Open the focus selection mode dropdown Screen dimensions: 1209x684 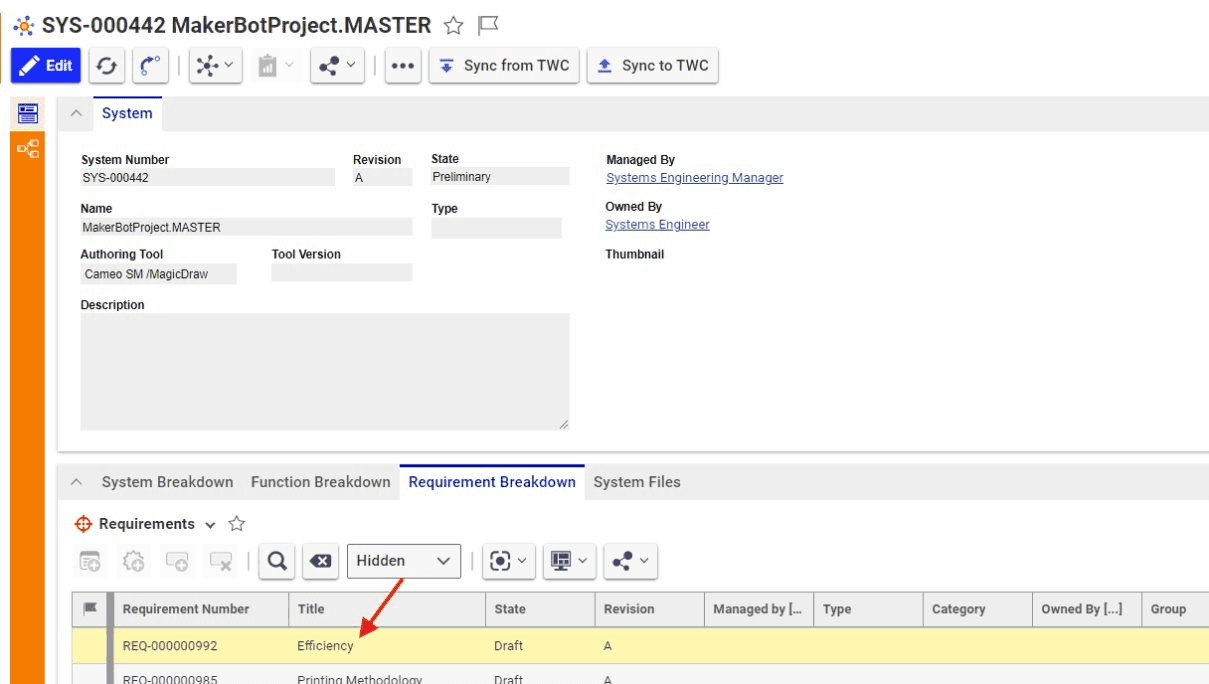(508, 561)
